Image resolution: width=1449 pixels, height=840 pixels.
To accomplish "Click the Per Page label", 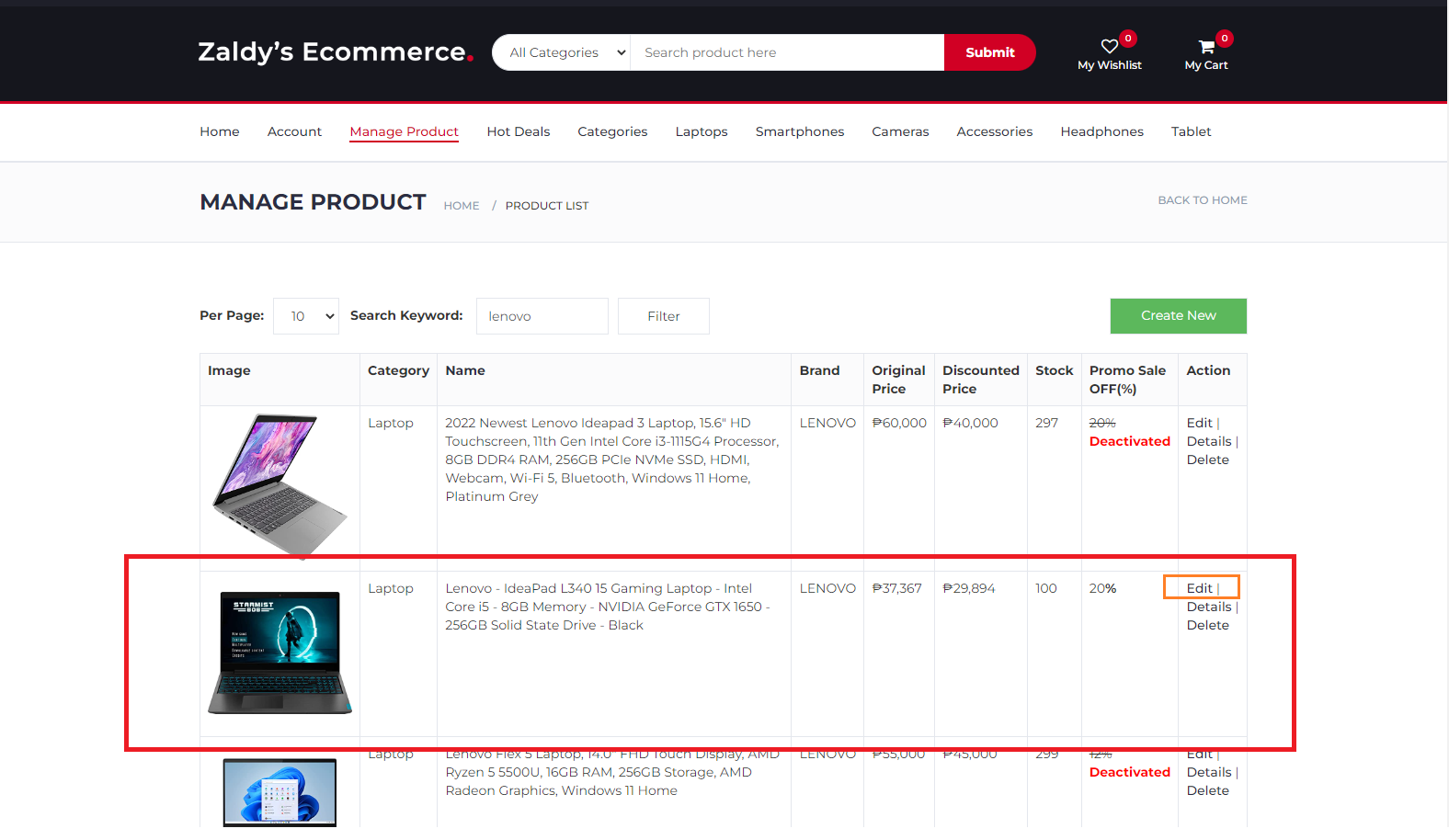I will (232, 315).
